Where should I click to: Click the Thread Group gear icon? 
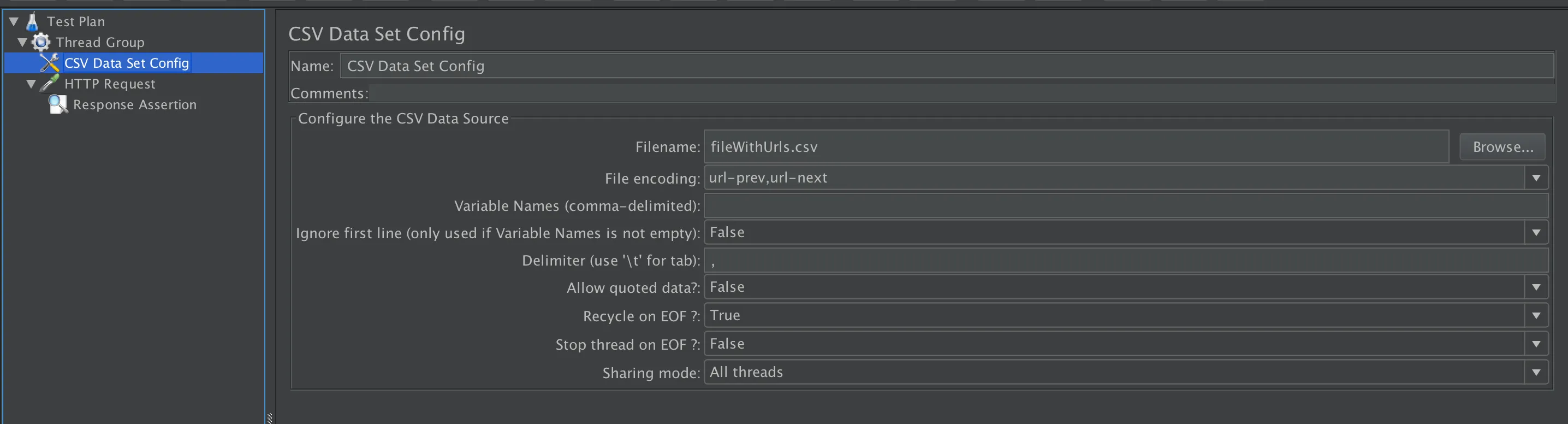click(x=41, y=42)
